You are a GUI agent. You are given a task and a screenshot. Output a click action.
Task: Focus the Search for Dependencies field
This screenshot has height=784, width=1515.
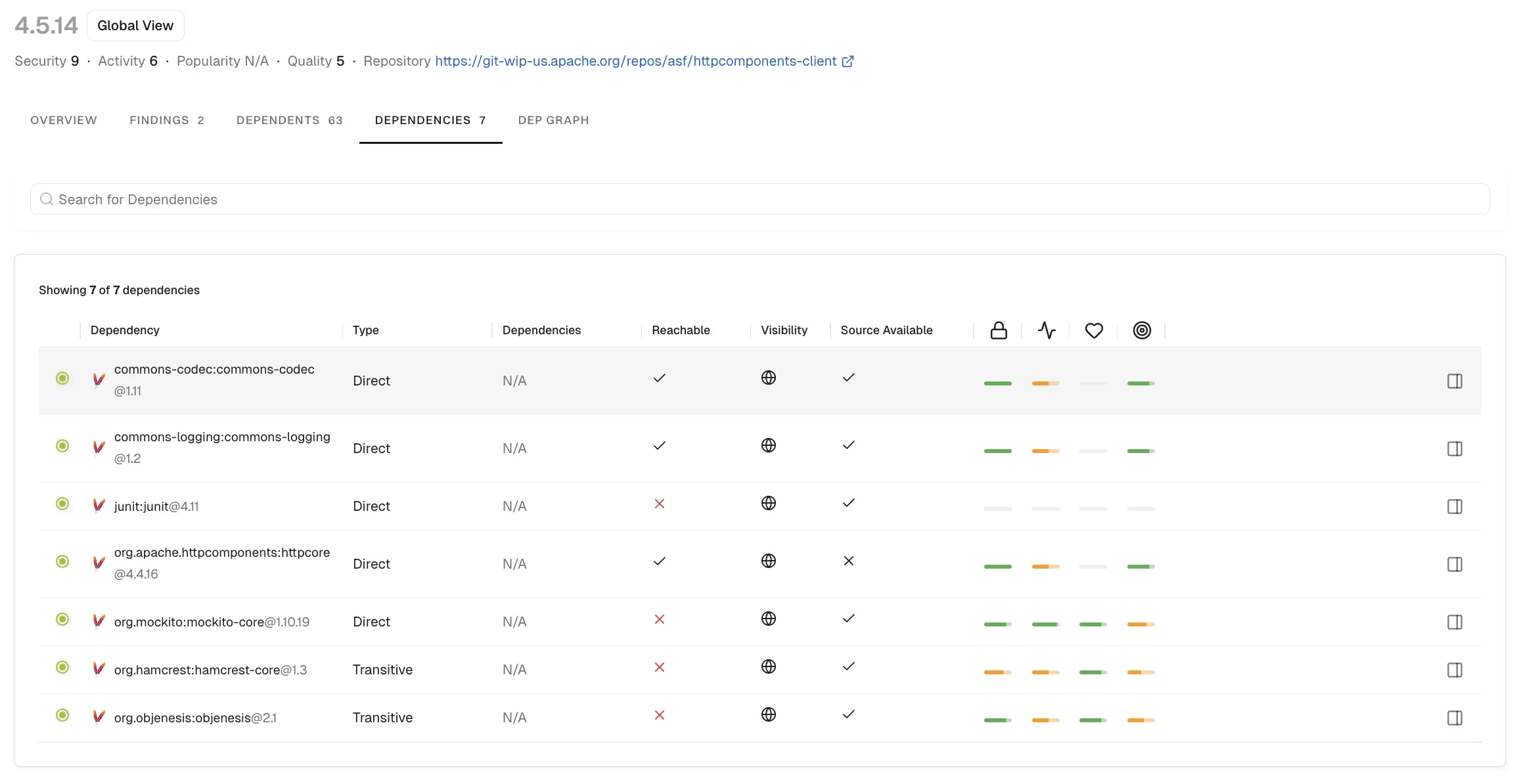(759, 199)
